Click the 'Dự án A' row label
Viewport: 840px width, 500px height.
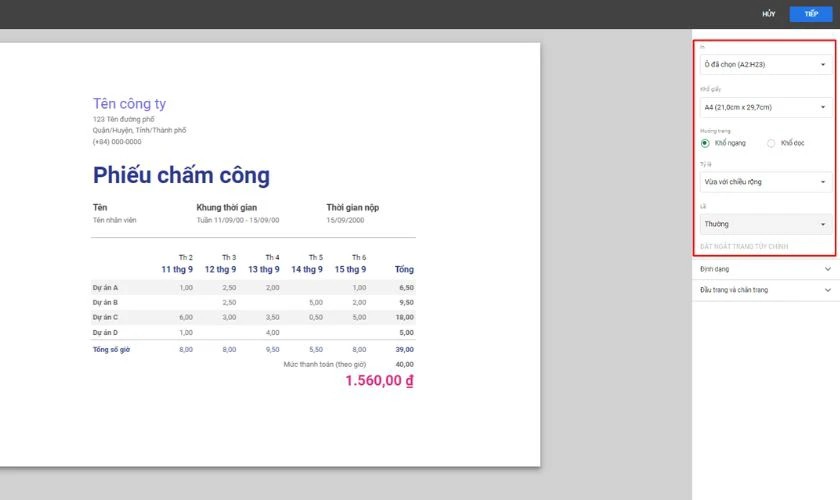(105, 288)
